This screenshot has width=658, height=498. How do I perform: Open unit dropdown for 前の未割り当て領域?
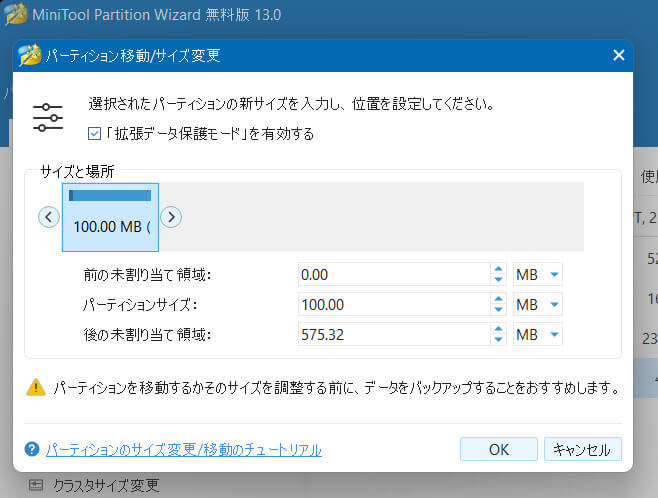[x=553, y=274]
